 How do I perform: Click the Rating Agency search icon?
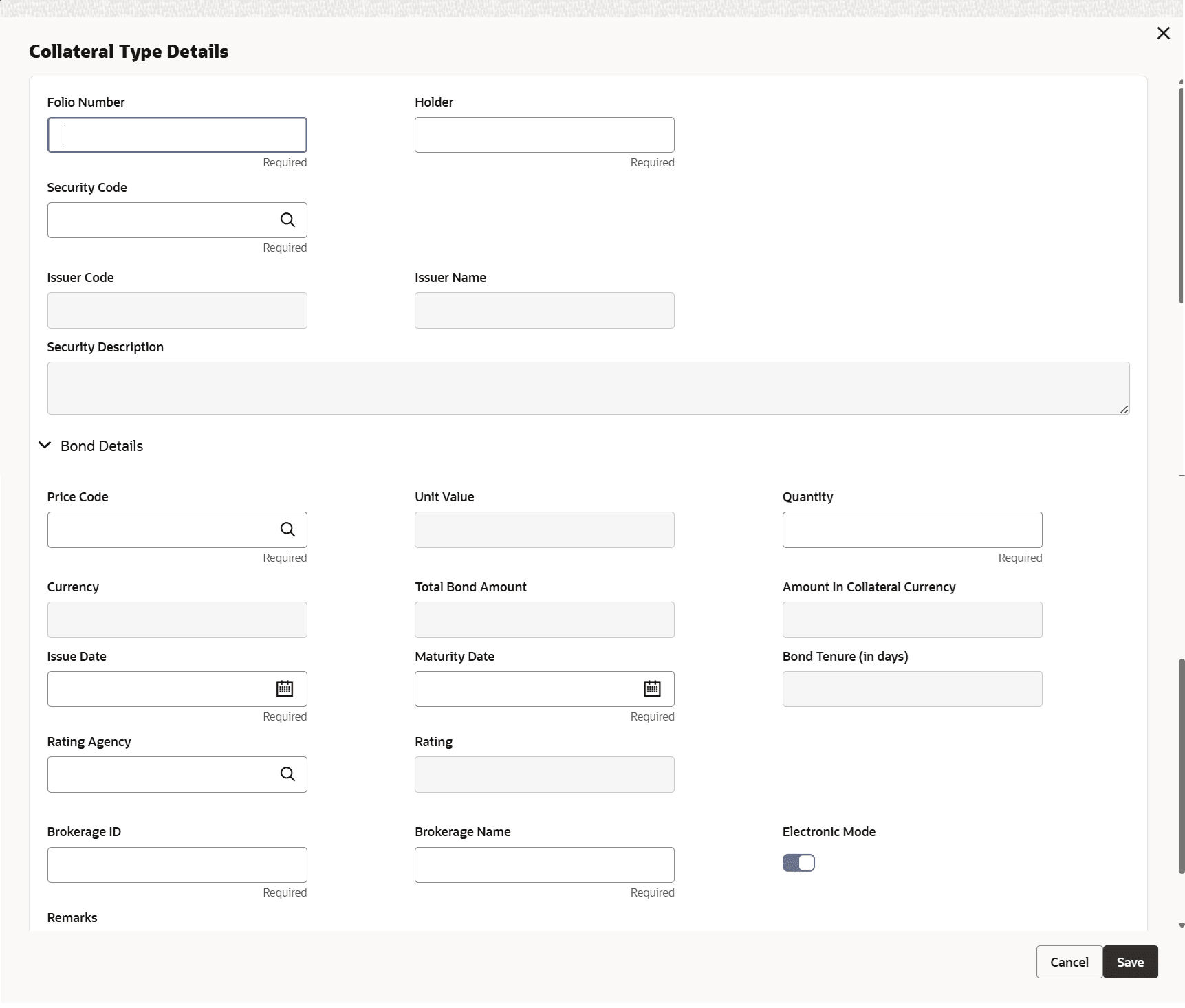point(287,774)
